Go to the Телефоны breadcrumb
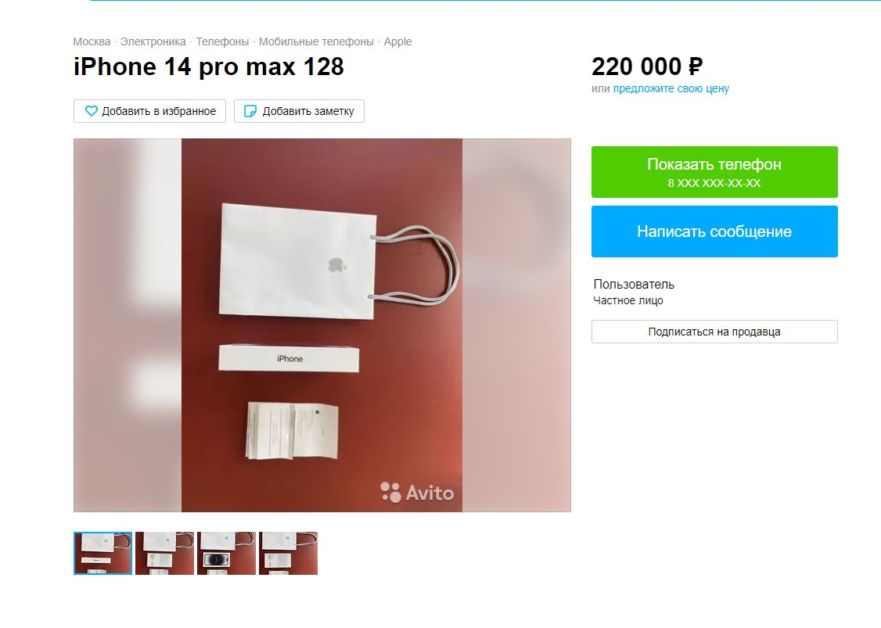Screen dimensions: 881x628 click(222, 42)
